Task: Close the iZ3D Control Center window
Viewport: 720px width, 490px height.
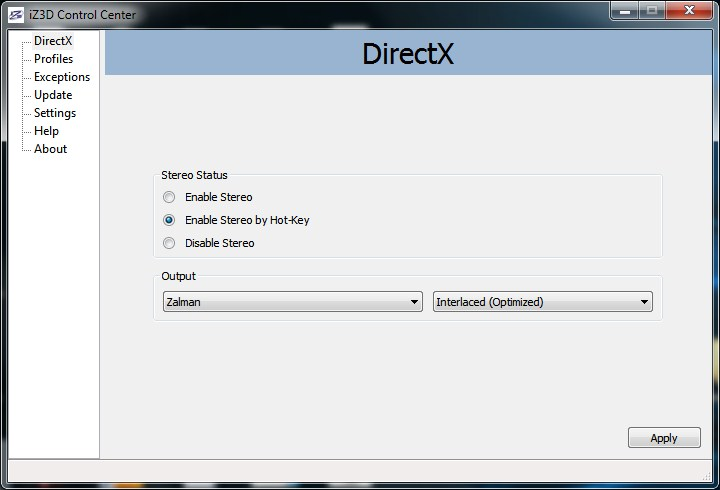Action: (x=688, y=10)
